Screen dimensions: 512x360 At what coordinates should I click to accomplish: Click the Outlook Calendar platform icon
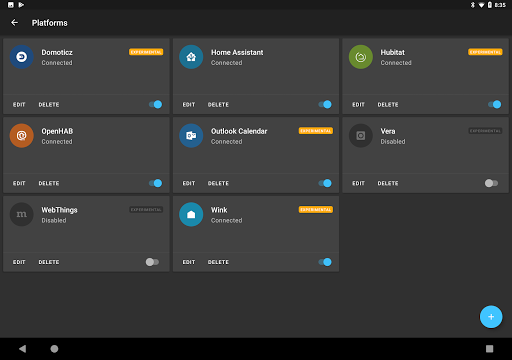[191, 136]
